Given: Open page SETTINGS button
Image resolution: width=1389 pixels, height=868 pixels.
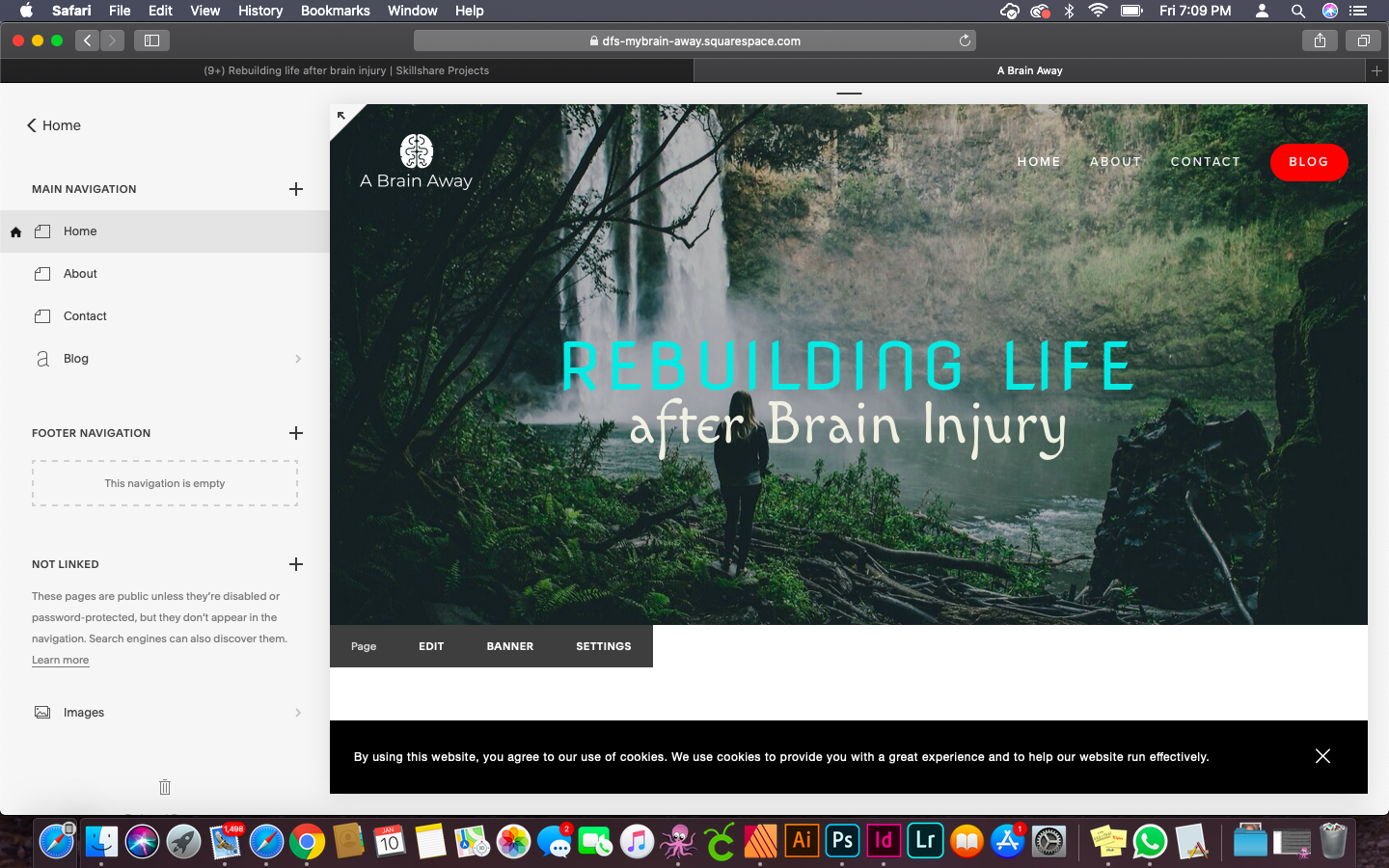Looking at the screenshot, I should [604, 646].
